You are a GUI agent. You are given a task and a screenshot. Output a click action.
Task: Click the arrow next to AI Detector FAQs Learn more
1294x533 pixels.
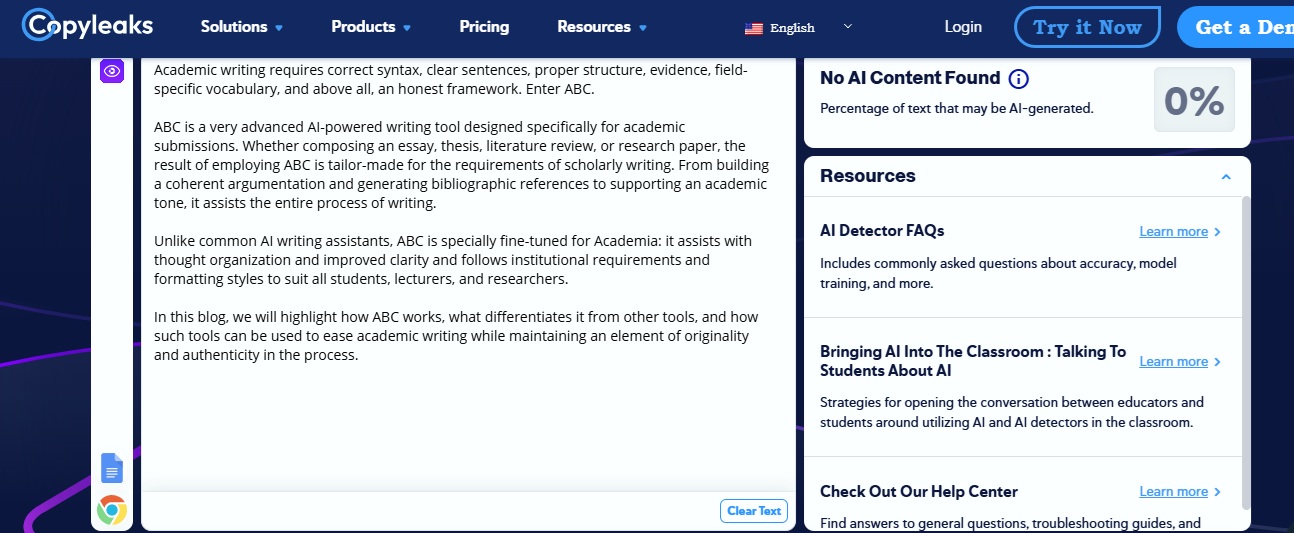1217,232
